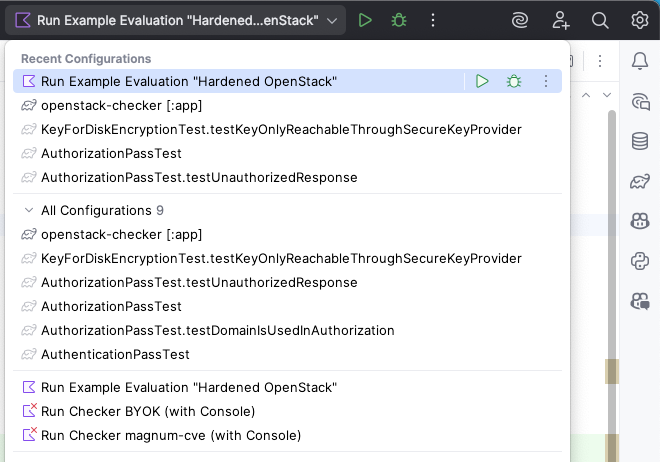Collapse the All Configurations section
Screen dimensions: 660x462
point(29,210)
